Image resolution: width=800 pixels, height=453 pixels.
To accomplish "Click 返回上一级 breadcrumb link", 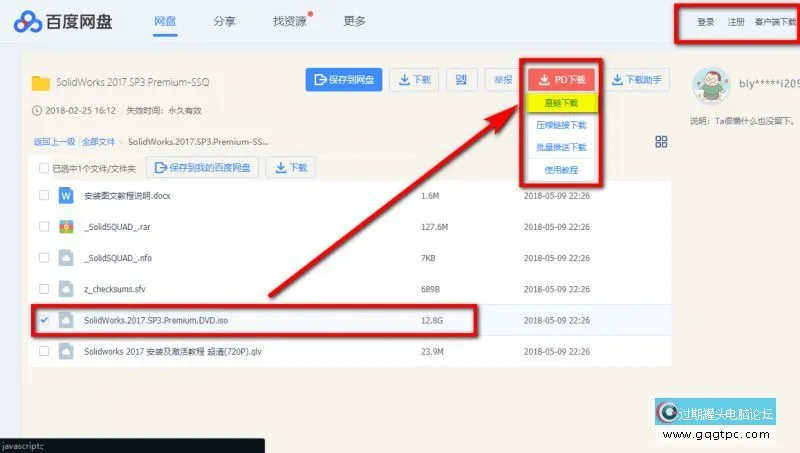I will (54, 142).
